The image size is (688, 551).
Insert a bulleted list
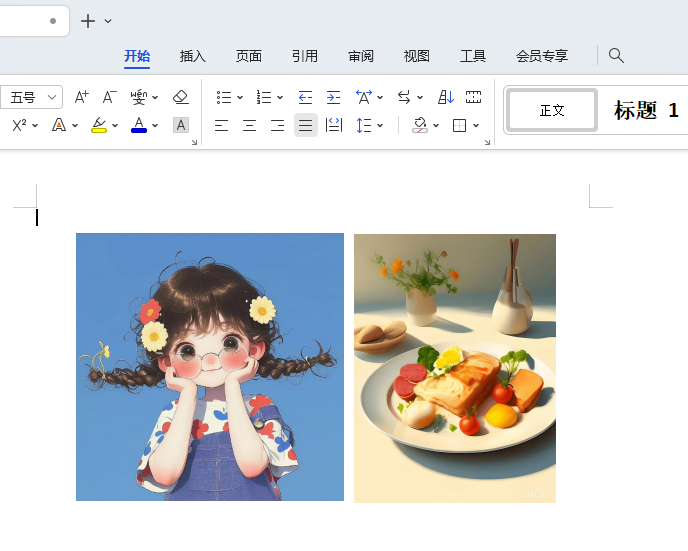coord(224,97)
